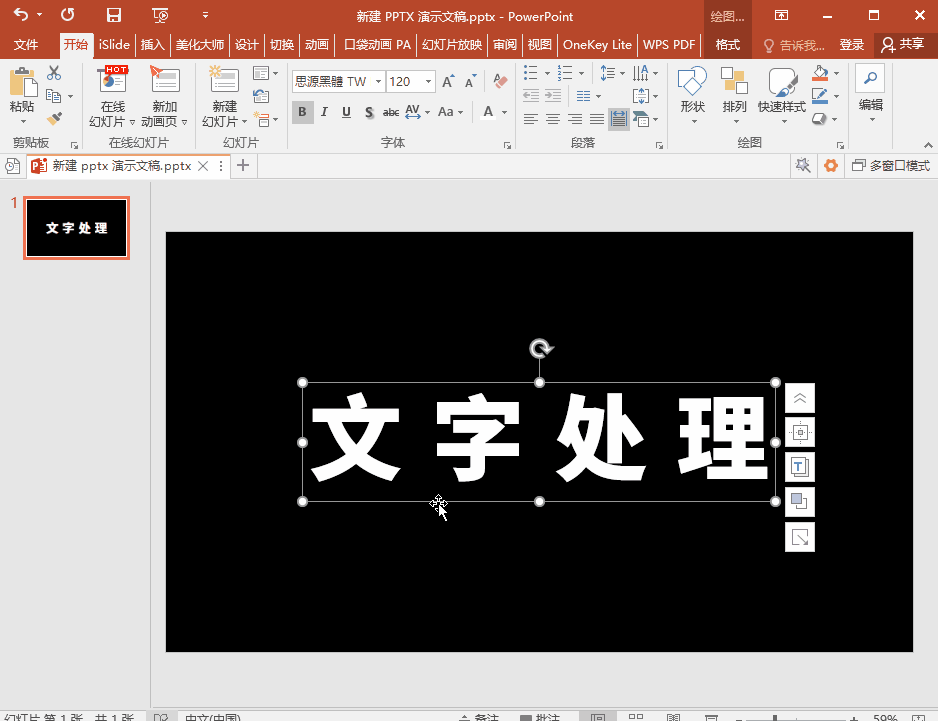Switch to the Design (设计) tab
This screenshot has width=938, height=721.
pos(246,45)
